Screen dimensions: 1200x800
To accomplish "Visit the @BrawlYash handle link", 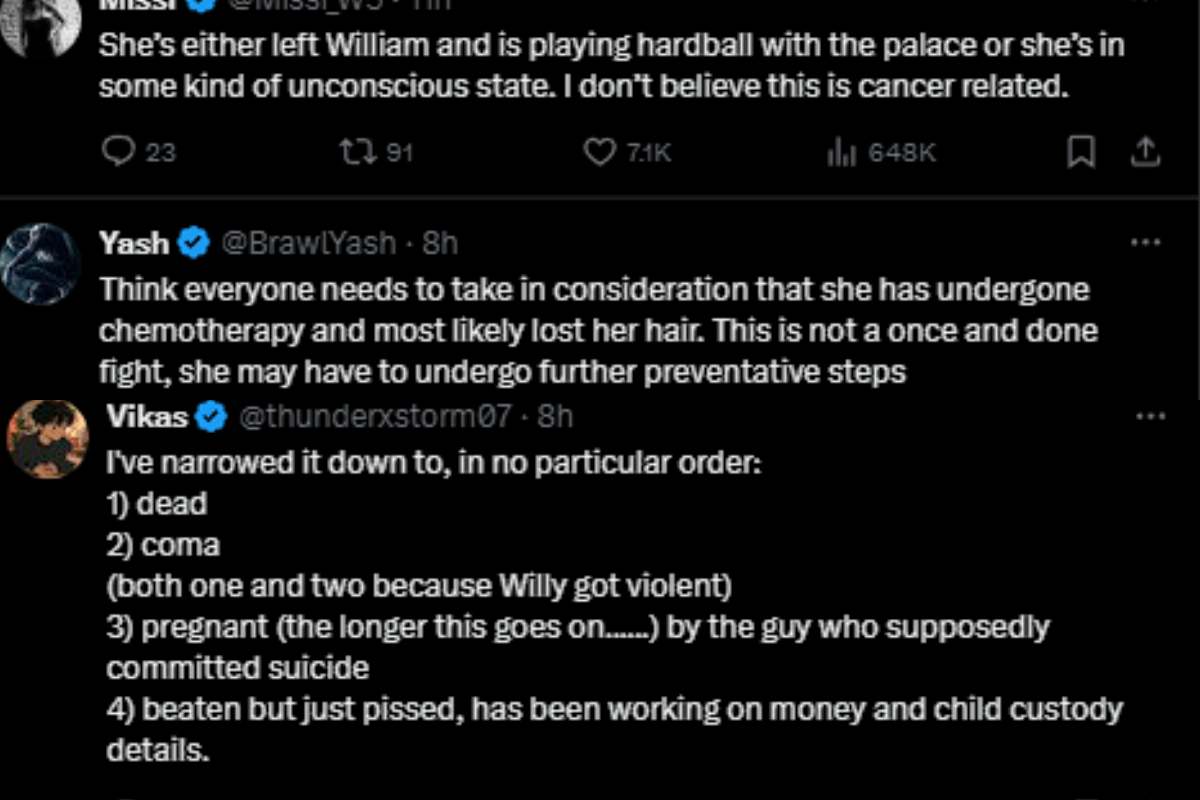I will click(308, 242).
